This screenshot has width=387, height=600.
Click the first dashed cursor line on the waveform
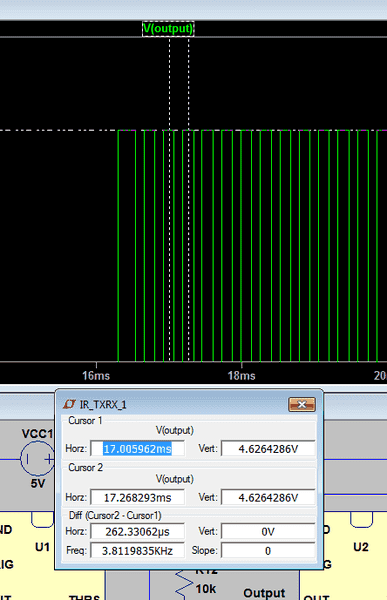coord(170,199)
